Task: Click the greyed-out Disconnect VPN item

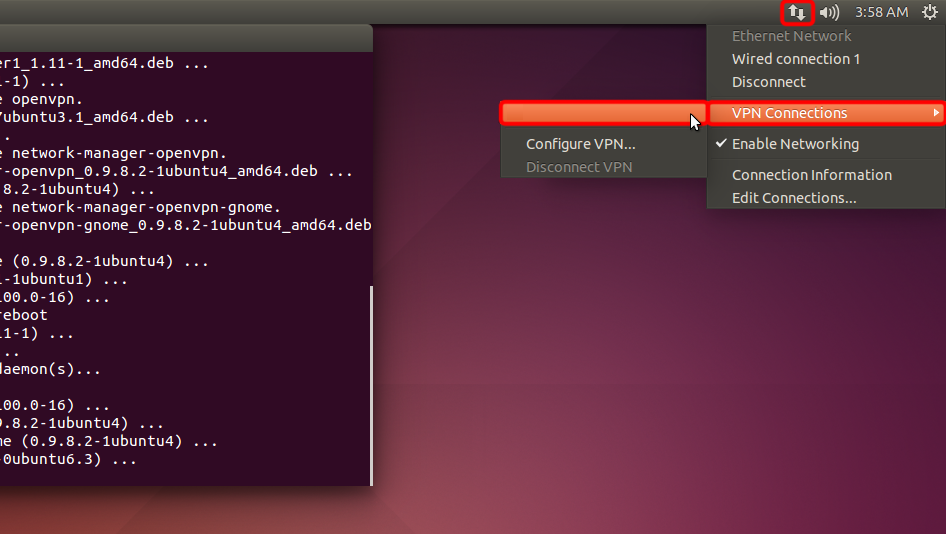Action: tap(579, 167)
